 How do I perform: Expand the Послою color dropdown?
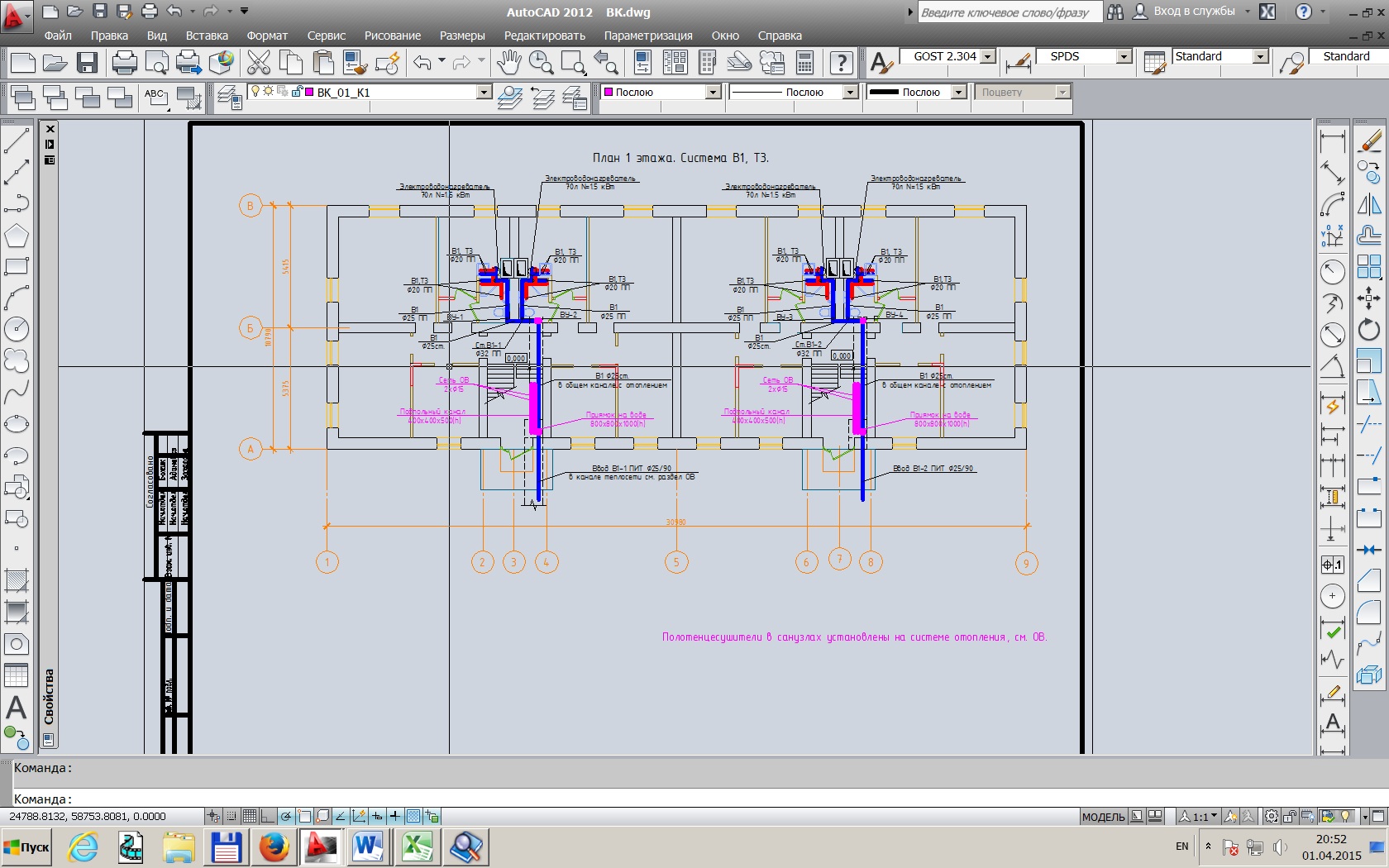click(713, 92)
